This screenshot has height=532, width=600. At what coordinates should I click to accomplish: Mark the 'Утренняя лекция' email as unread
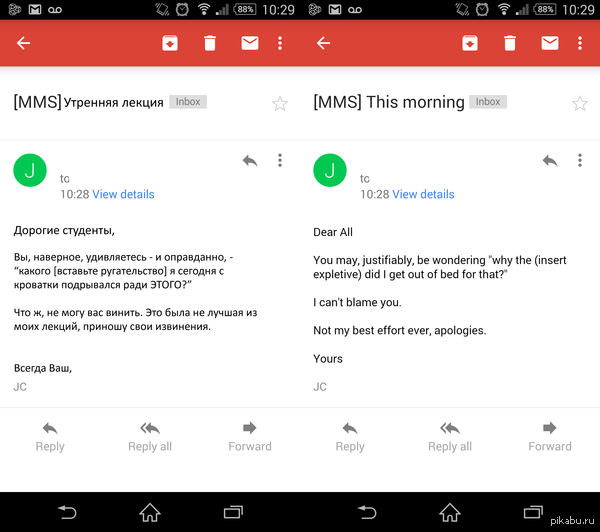click(x=250, y=43)
